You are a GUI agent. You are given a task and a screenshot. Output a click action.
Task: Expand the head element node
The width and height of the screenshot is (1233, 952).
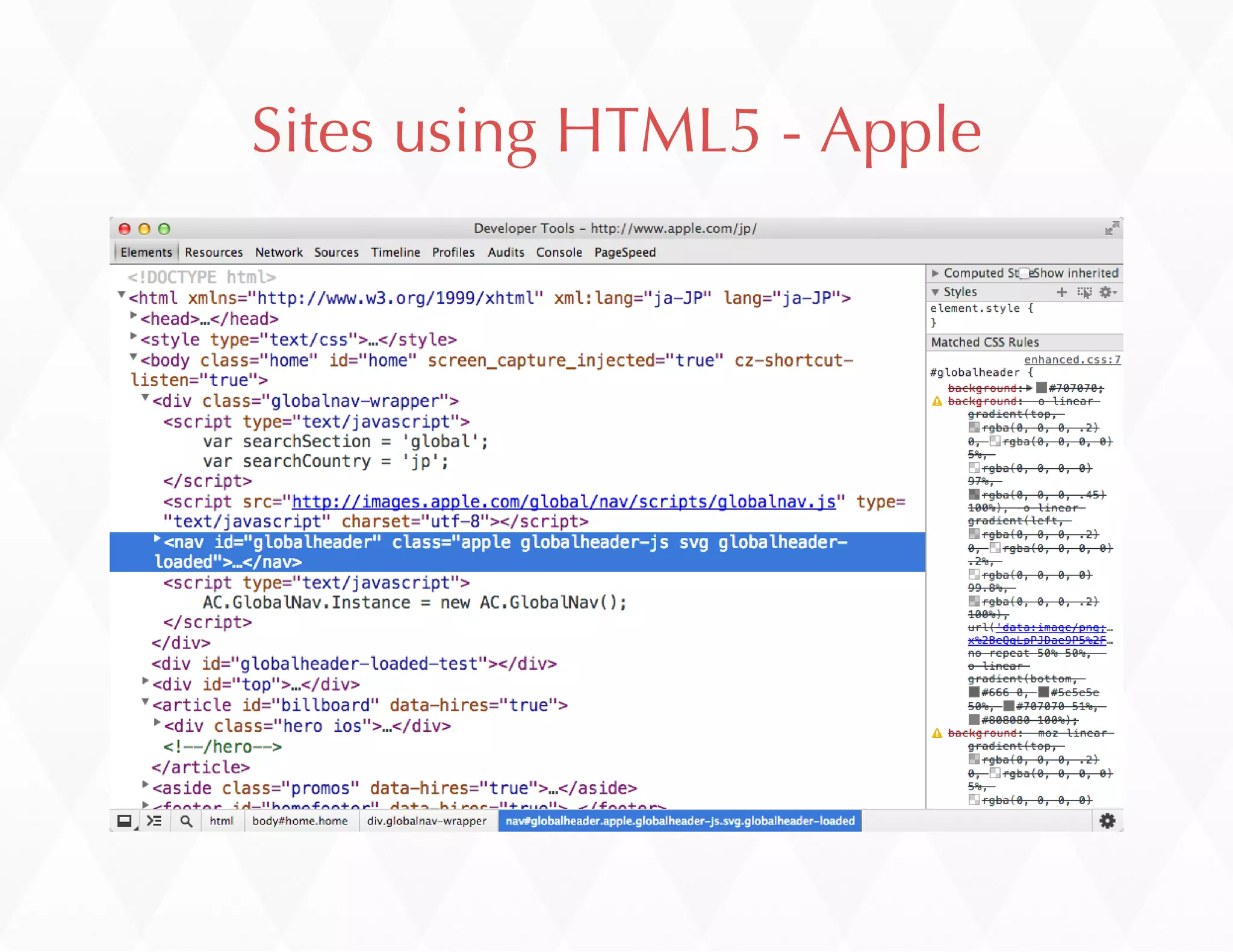(x=134, y=315)
